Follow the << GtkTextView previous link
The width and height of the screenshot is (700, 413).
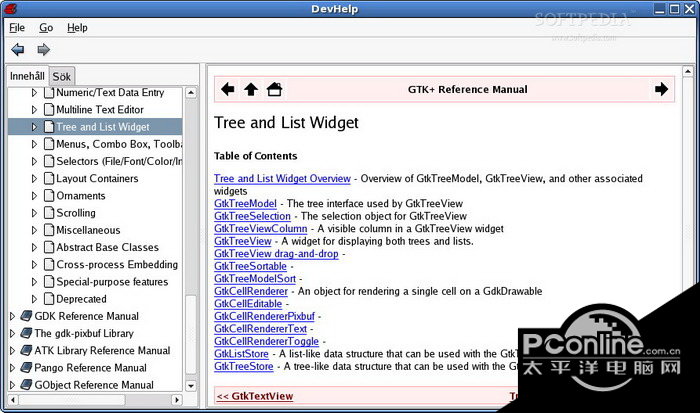pos(255,396)
